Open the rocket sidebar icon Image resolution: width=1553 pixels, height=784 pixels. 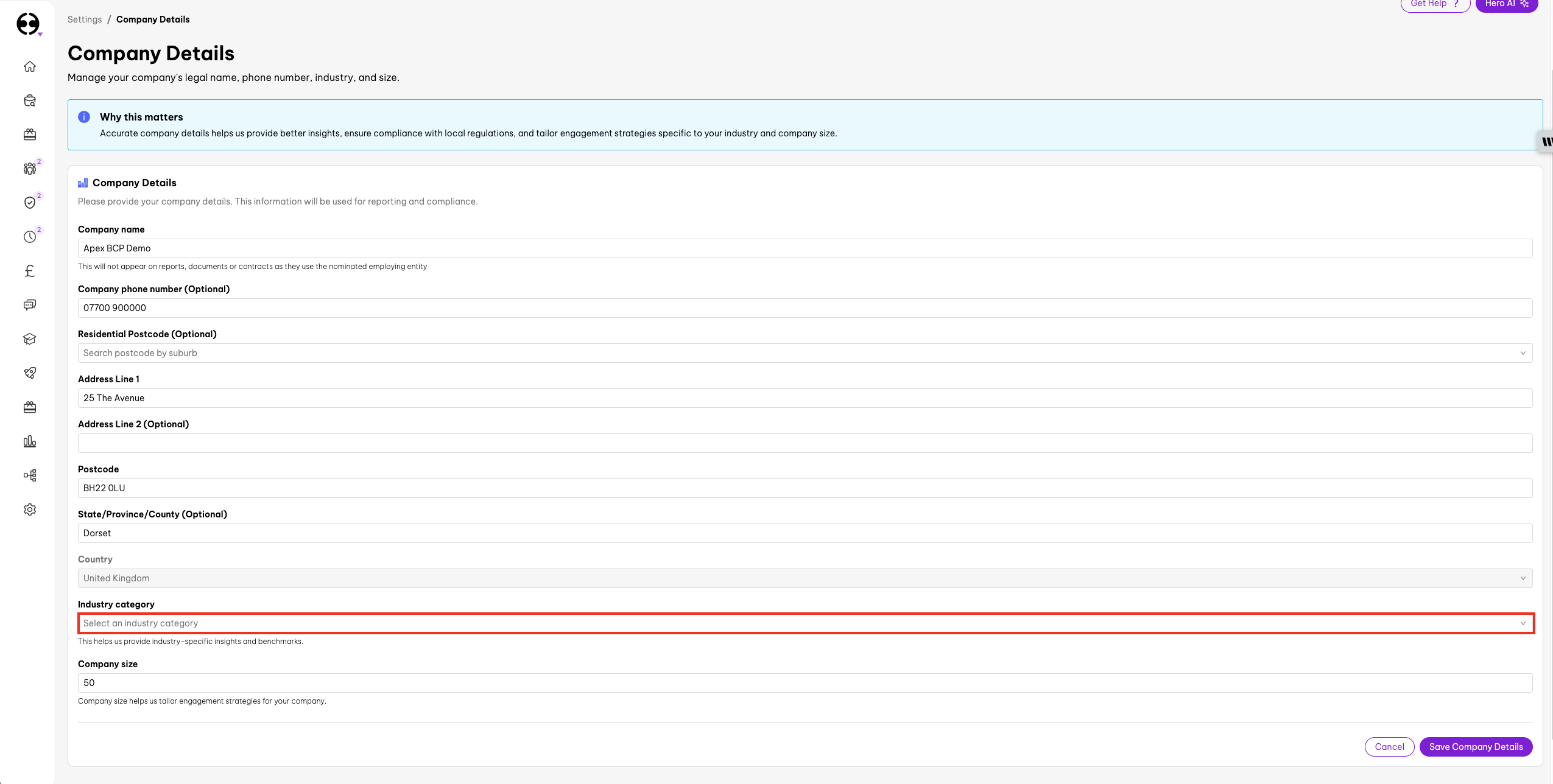(30, 373)
